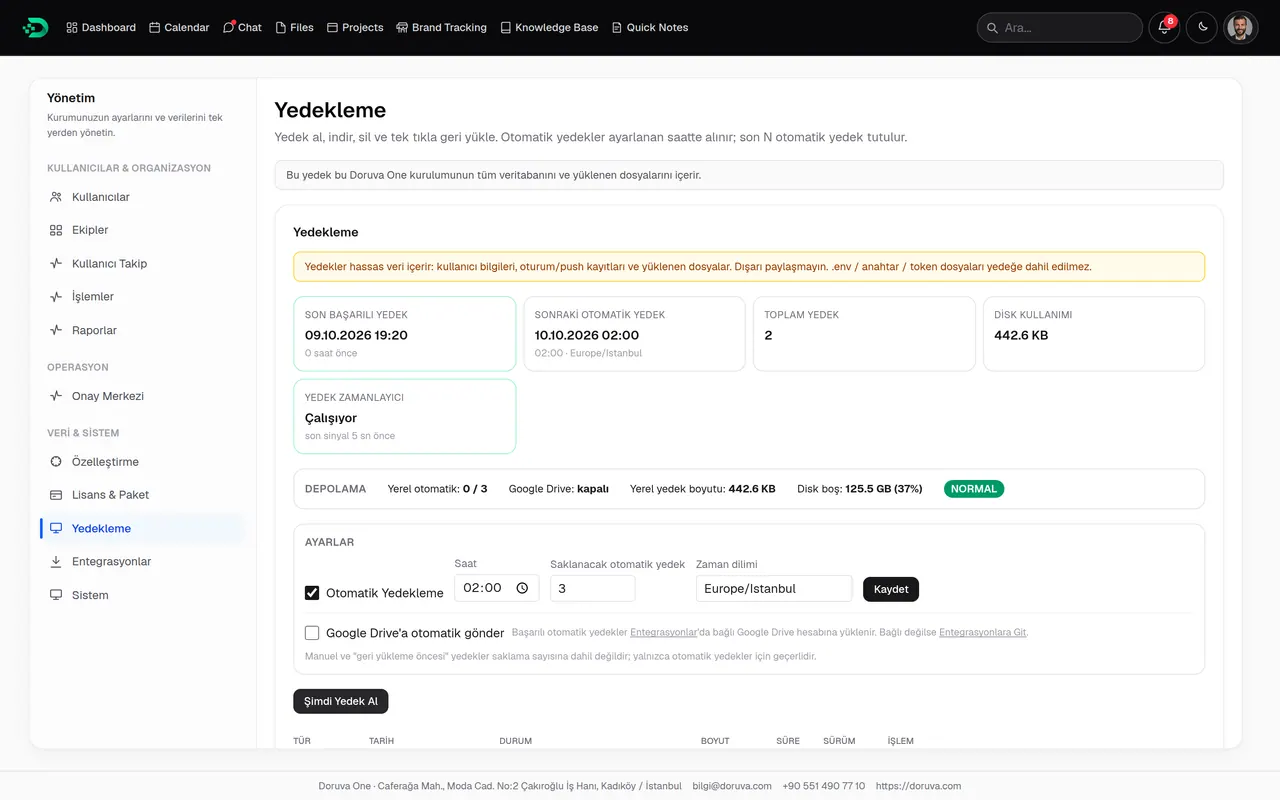Click Disk Kullanımı value 442.6 KB

point(1021,335)
